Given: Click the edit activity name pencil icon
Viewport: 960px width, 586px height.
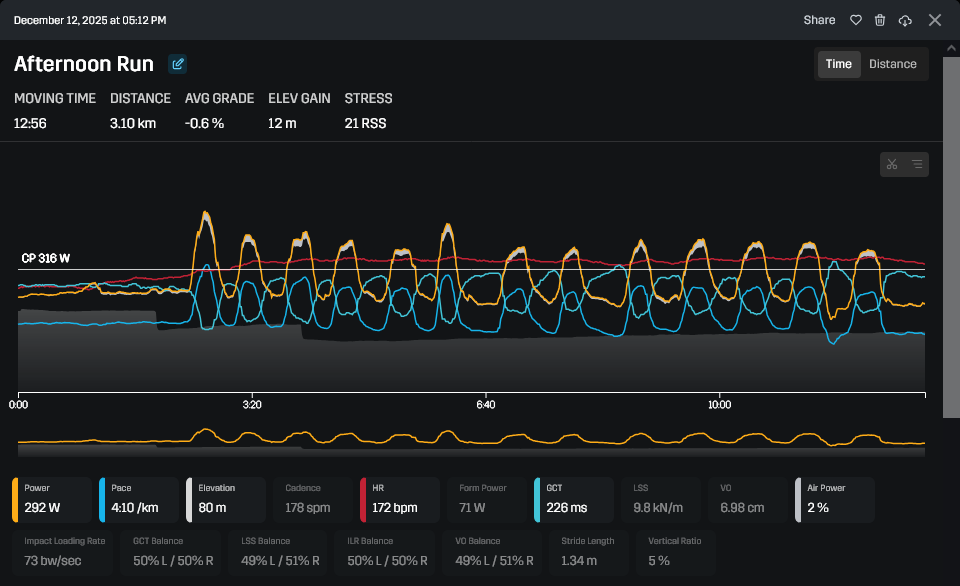Looking at the screenshot, I should pyautogui.click(x=178, y=64).
